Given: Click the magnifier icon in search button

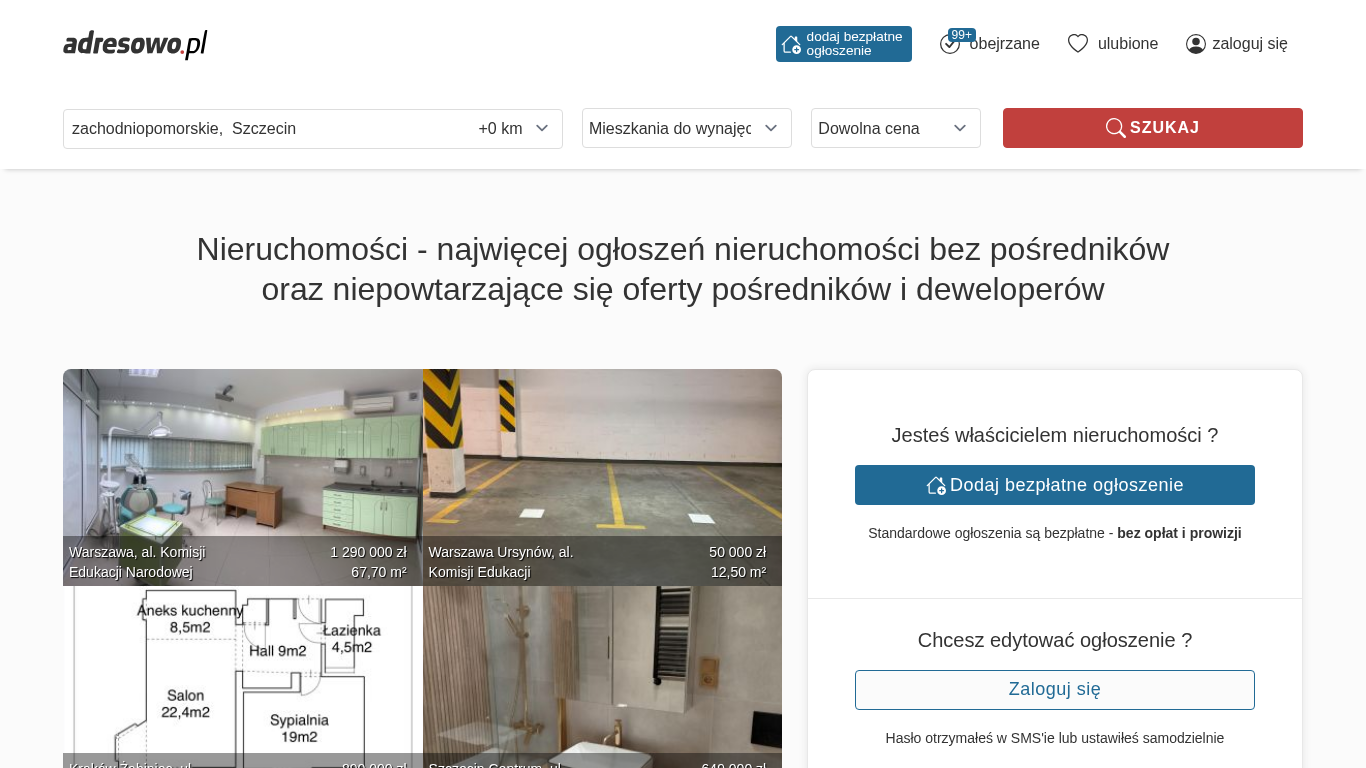Looking at the screenshot, I should [1115, 128].
